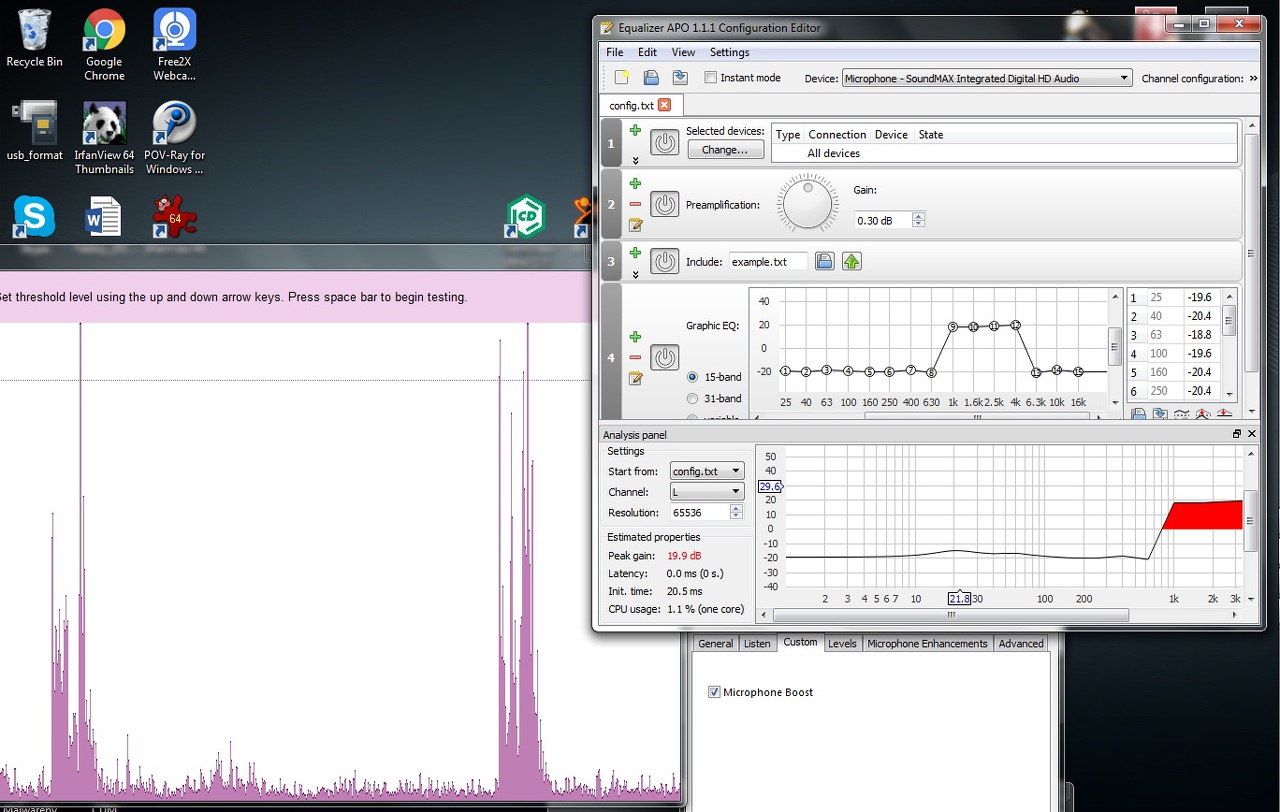
Task: Switch to the Levels tab
Action: point(842,644)
